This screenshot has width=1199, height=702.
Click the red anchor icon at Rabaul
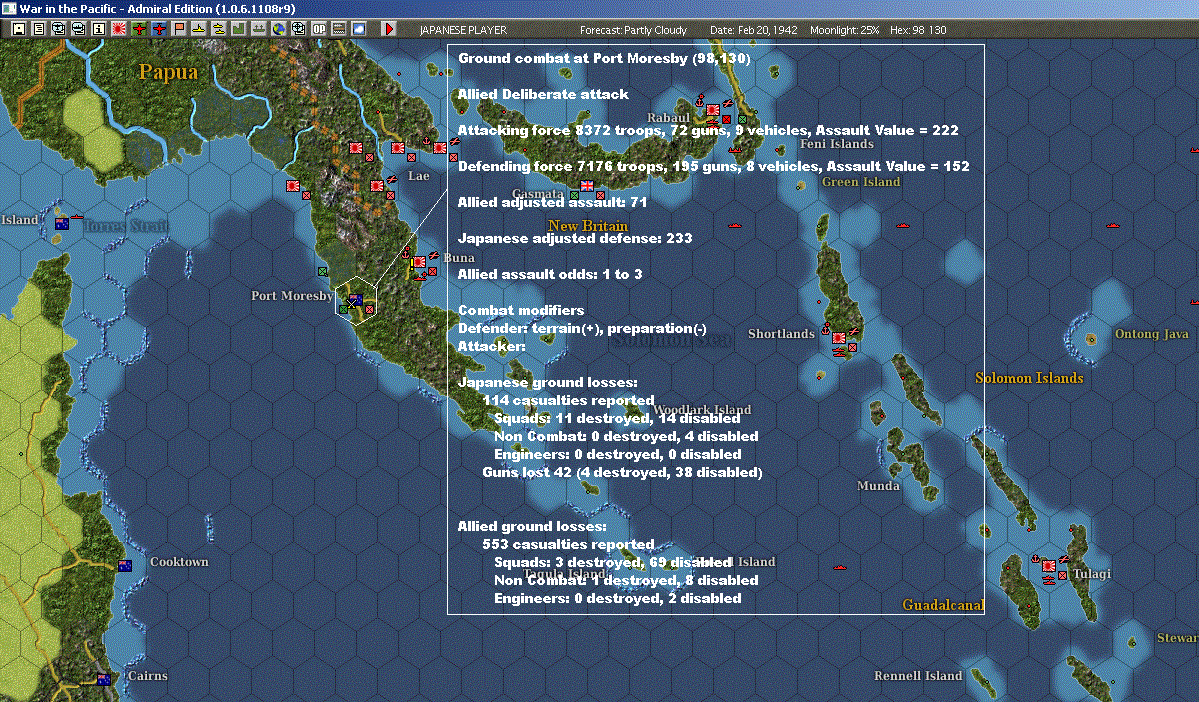click(699, 101)
